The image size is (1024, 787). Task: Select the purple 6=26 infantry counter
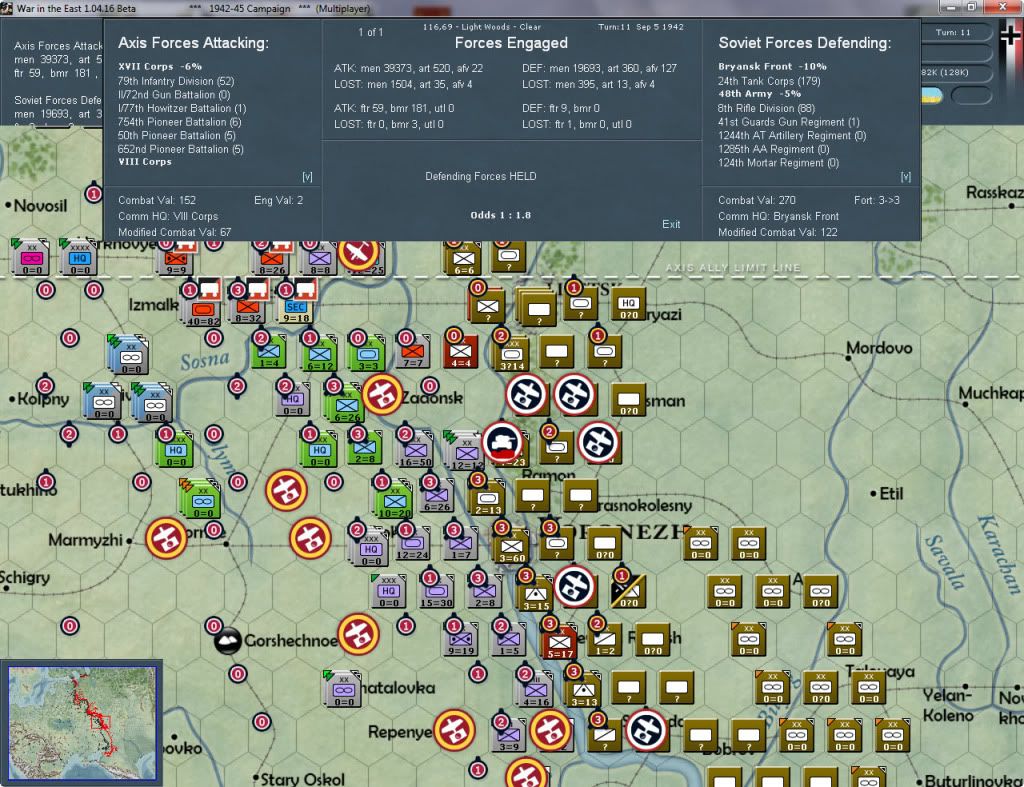click(436, 498)
